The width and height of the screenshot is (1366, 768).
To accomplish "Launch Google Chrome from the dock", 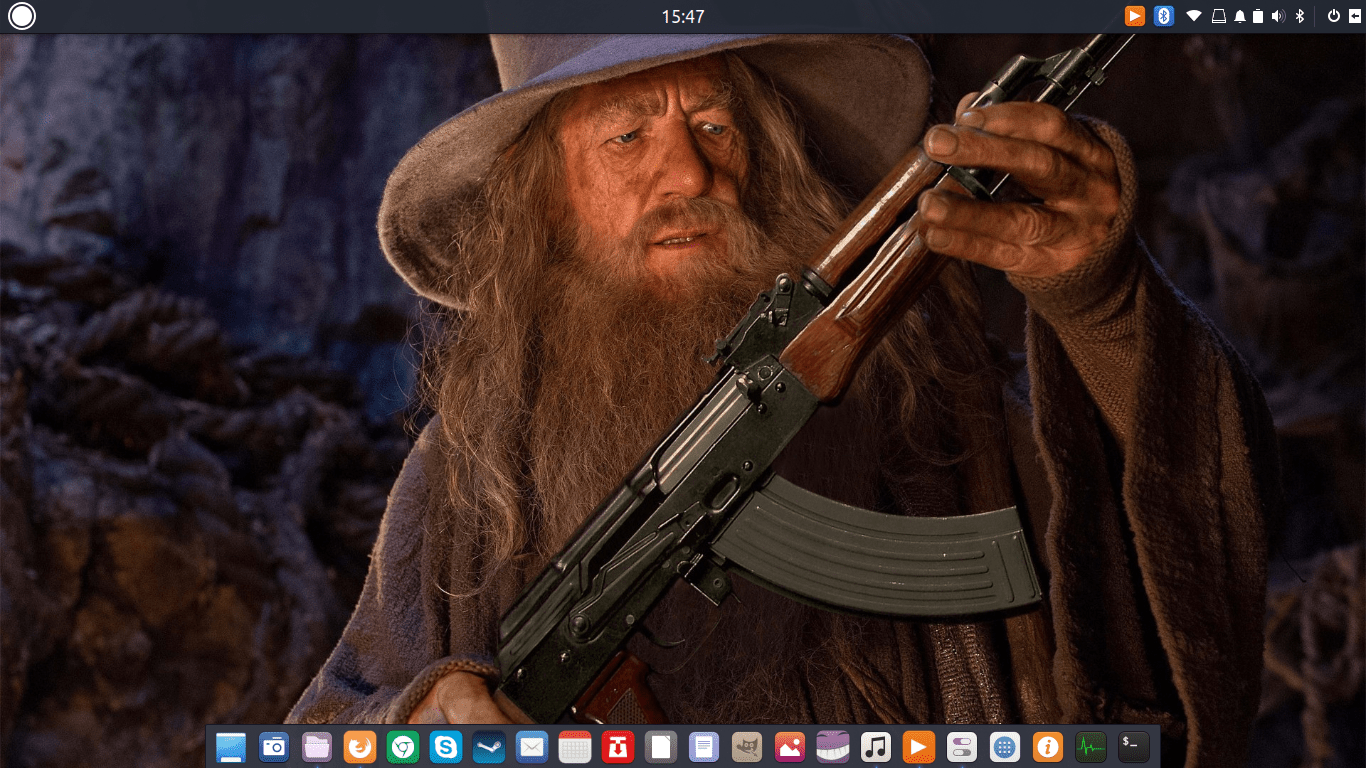I will click(403, 746).
